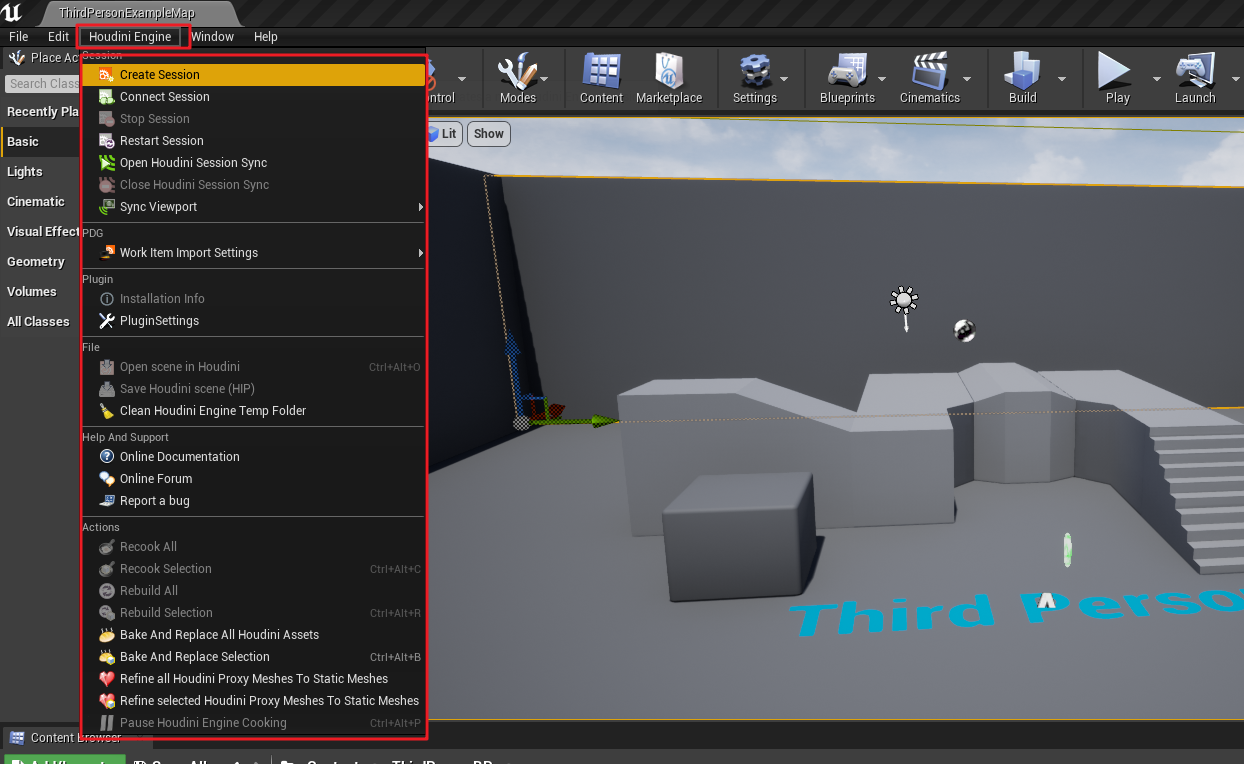This screenshot has height=764, width=1244.
Task: Click the Search Classes input field
Action: point(43,84)
